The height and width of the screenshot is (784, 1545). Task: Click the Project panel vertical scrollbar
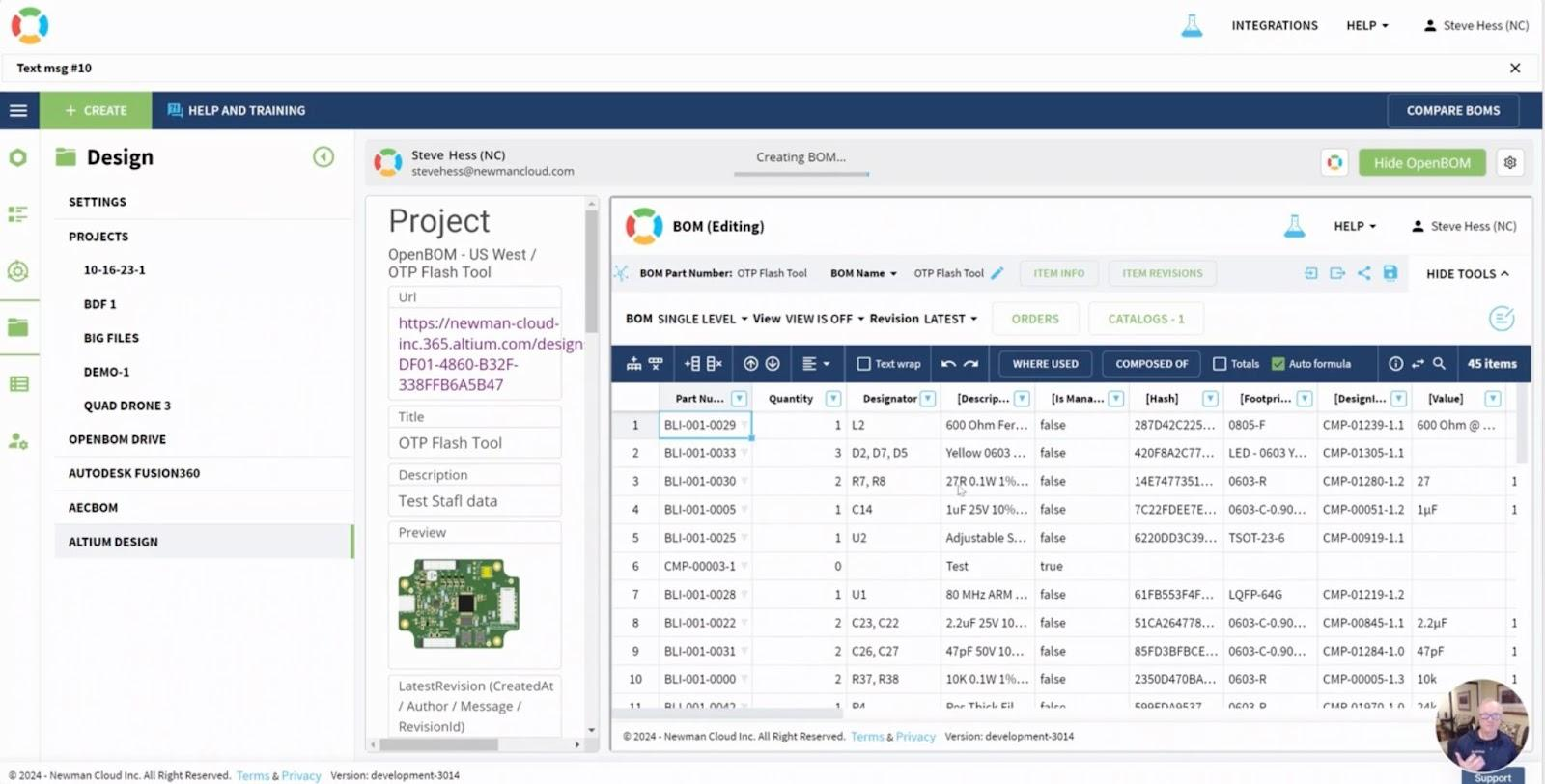point(592,271)
